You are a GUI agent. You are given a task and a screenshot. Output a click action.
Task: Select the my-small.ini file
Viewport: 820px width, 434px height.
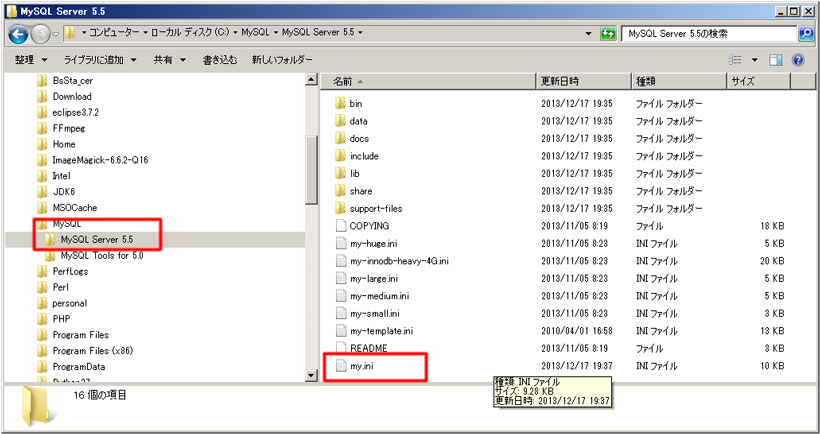(374, 314)
